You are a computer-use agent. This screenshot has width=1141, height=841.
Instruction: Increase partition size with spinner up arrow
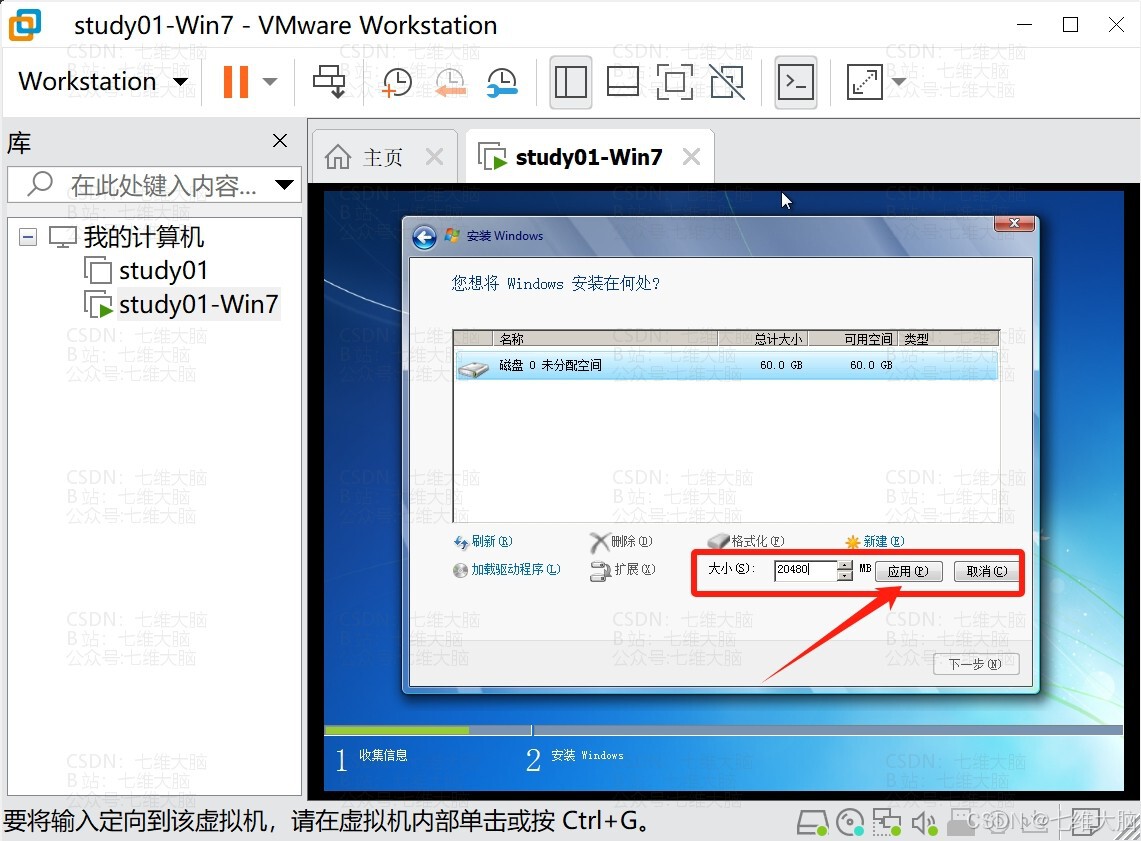tap(844, 565)
